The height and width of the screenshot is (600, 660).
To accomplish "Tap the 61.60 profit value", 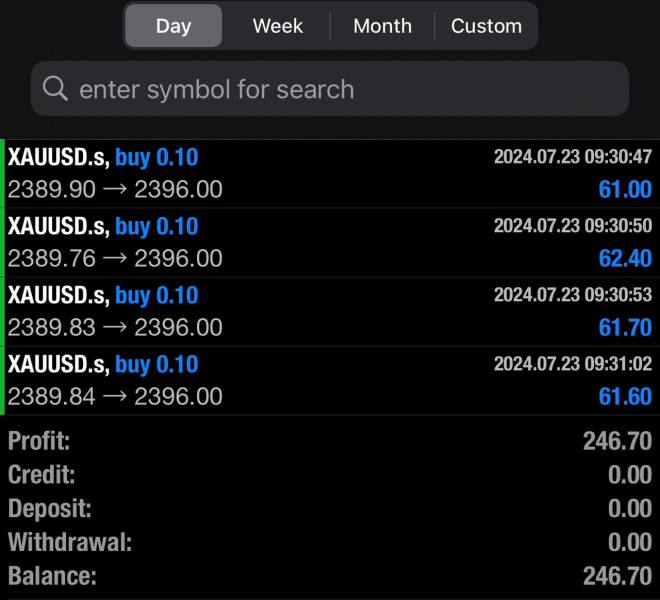I will pyautogui.click(x=624, y=397).
